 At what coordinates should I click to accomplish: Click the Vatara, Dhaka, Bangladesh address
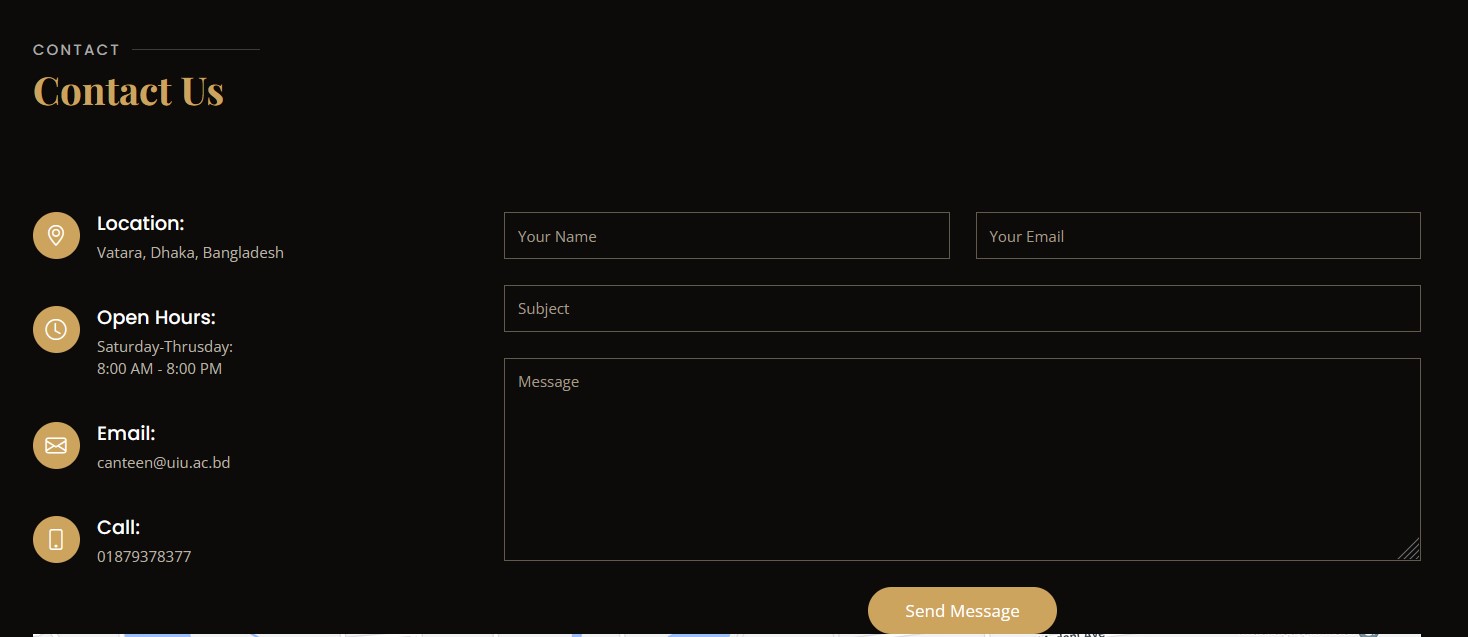point(190,253)
